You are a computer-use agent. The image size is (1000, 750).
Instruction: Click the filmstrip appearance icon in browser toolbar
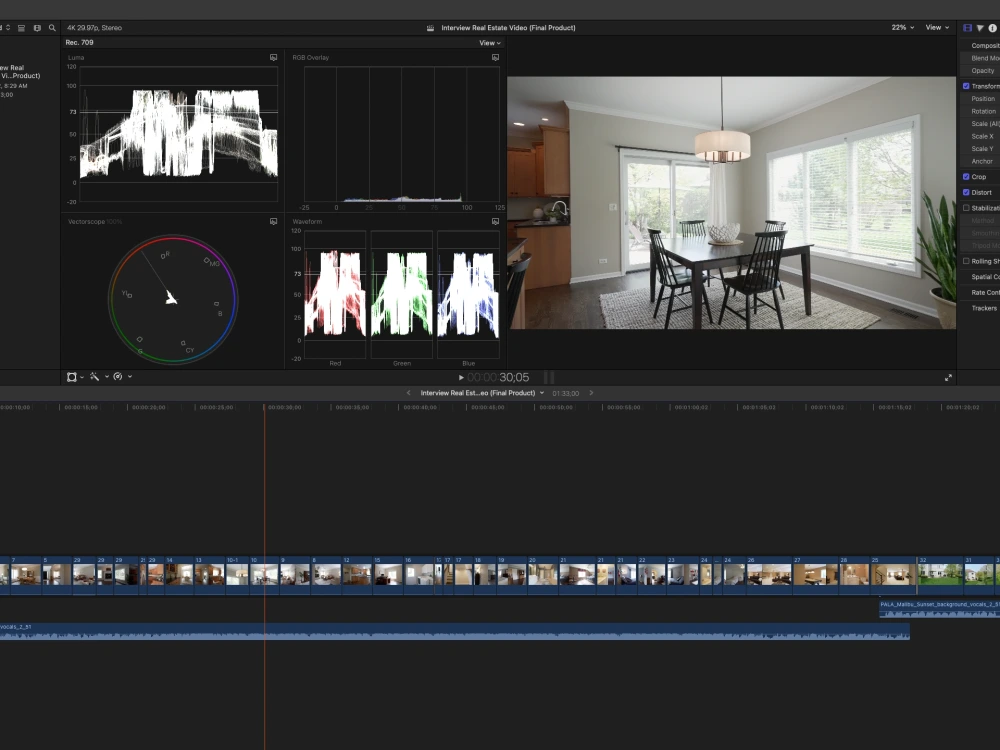(x=37, y=28)
